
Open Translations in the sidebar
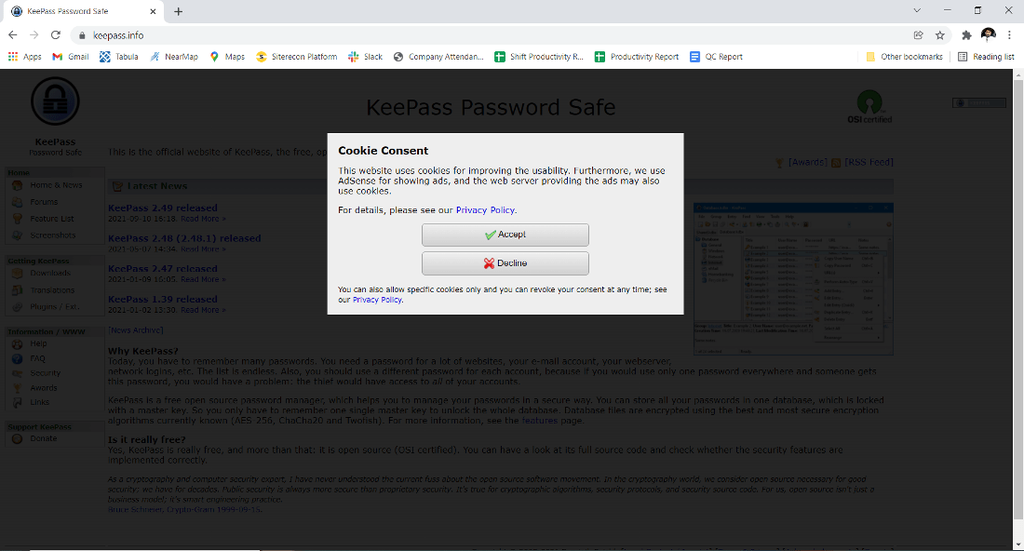[x=52, y=291]
